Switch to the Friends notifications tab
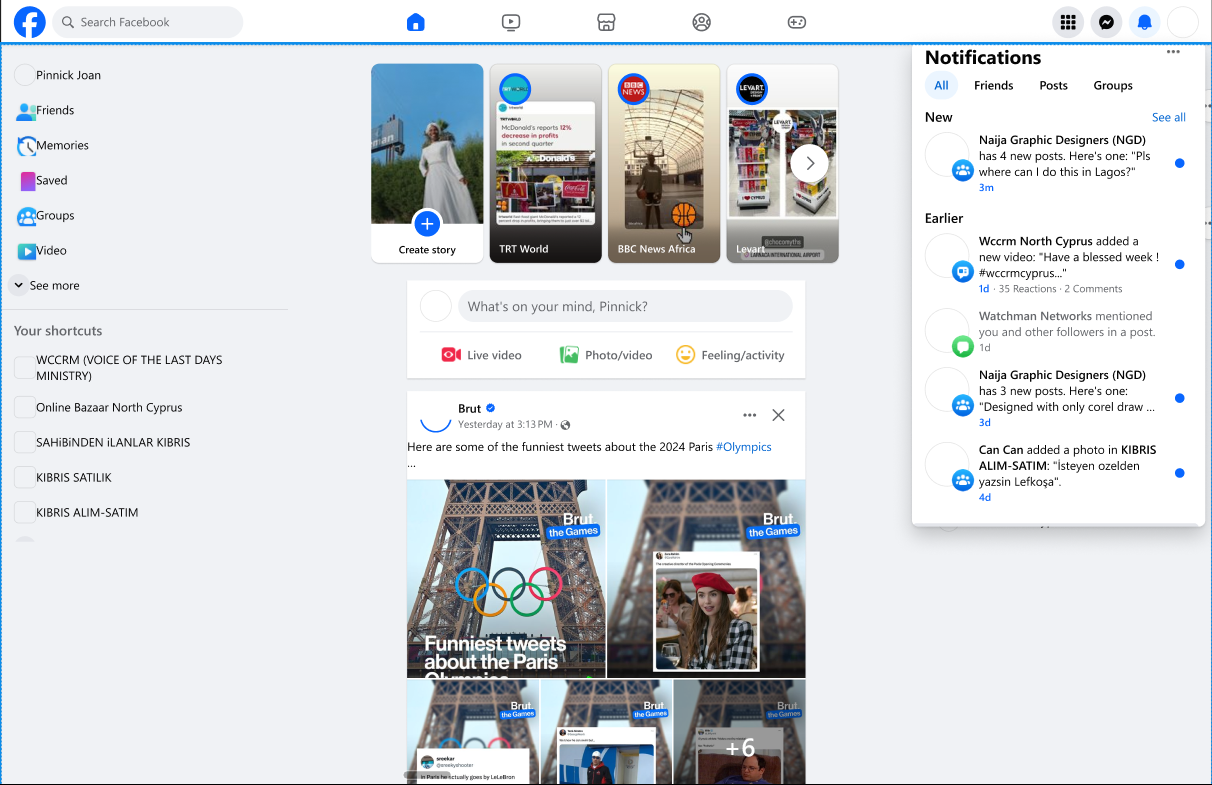 click(x=993, y=86)
